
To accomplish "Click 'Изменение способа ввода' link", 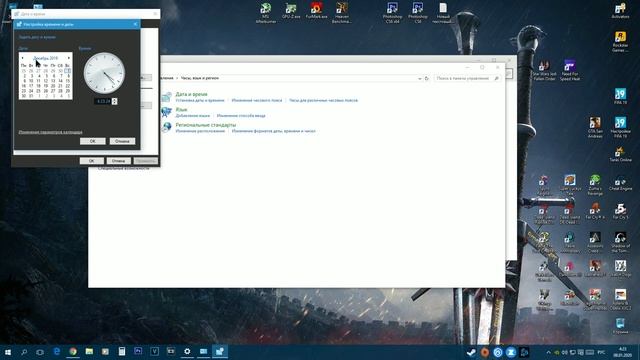I will [241, 116].
